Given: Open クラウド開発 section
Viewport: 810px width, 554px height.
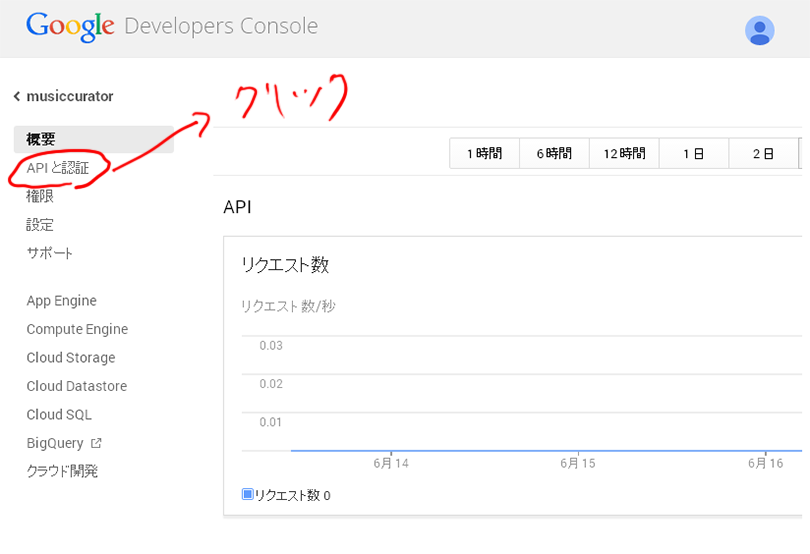Looking at the screenshot, I should pyautogui.click(x=62, y=471).
